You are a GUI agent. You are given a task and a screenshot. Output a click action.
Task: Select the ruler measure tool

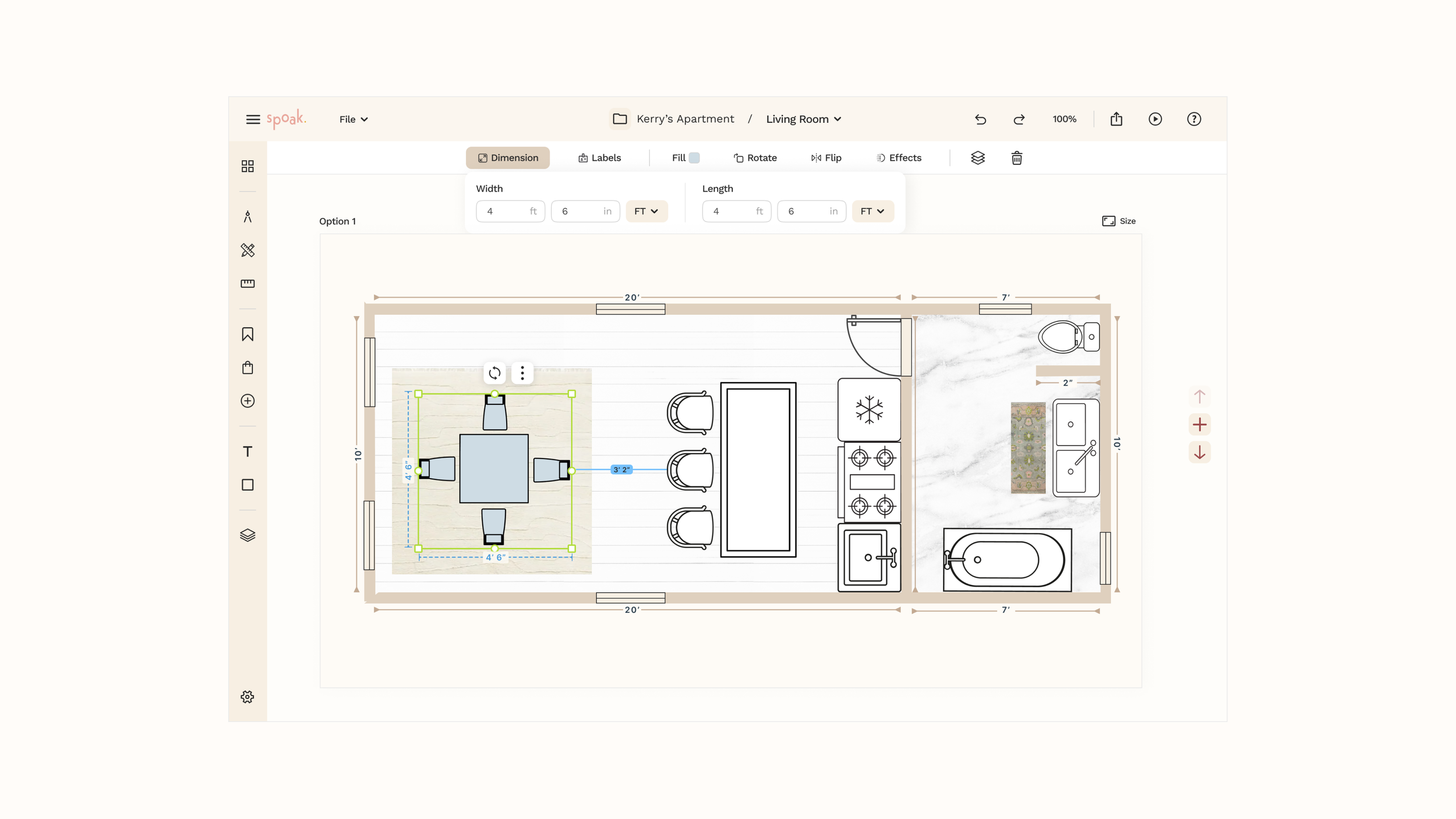(248, 284)
